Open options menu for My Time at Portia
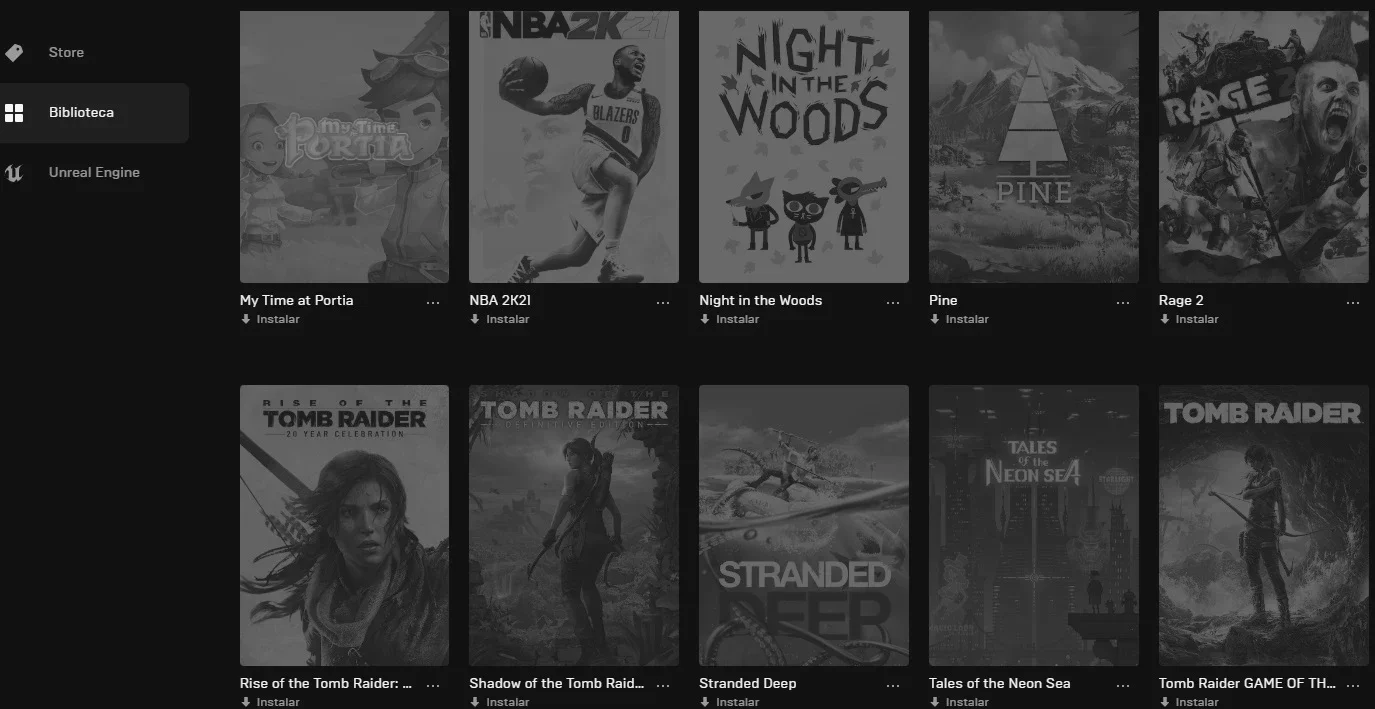The height and width of the screenshot is (709, 1375). click(433, 302)
